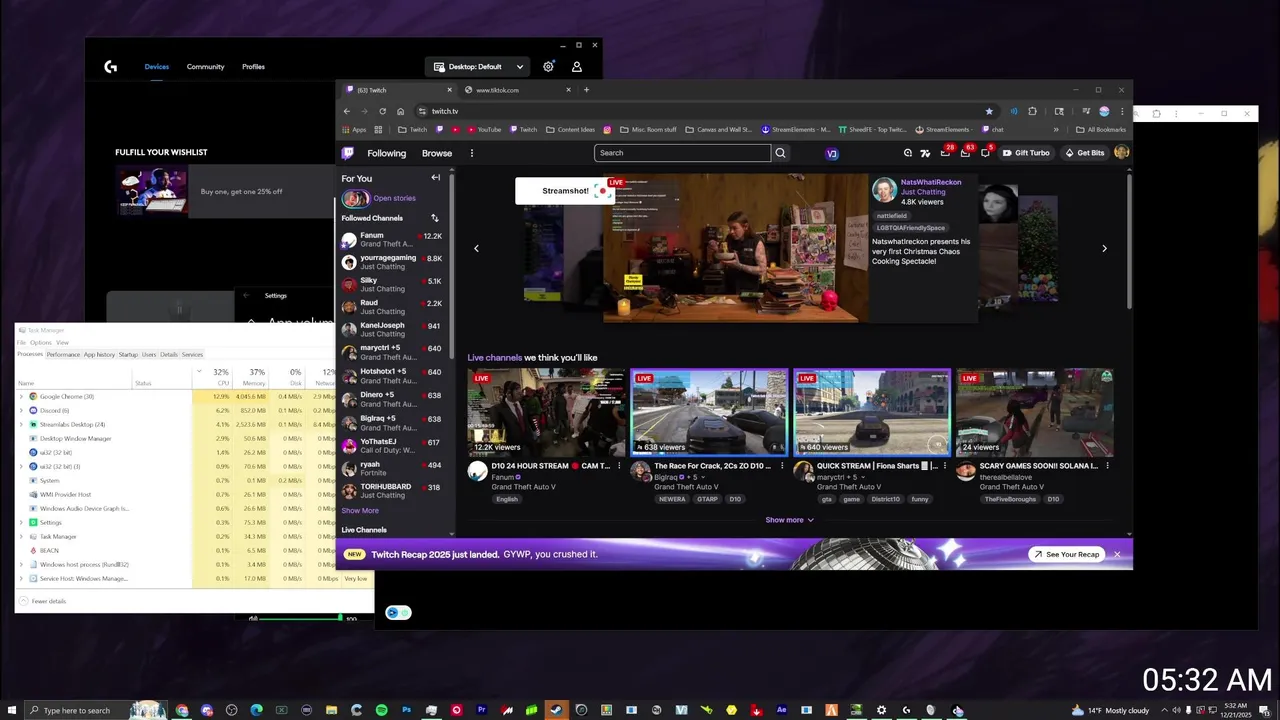Click Chrome home button
Image resolution: width=1280 pixels, height=720 pixels.
[x=400, y=111]
